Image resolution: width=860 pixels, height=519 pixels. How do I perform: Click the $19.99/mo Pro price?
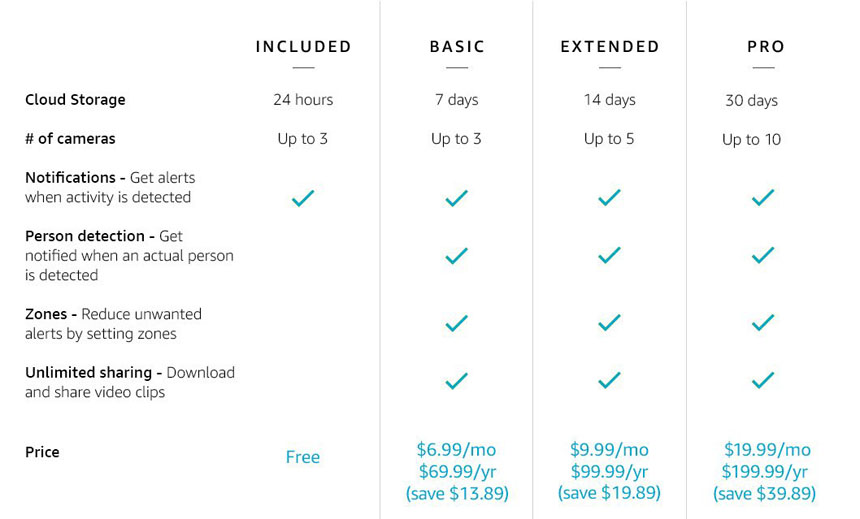tap(767, 450)
